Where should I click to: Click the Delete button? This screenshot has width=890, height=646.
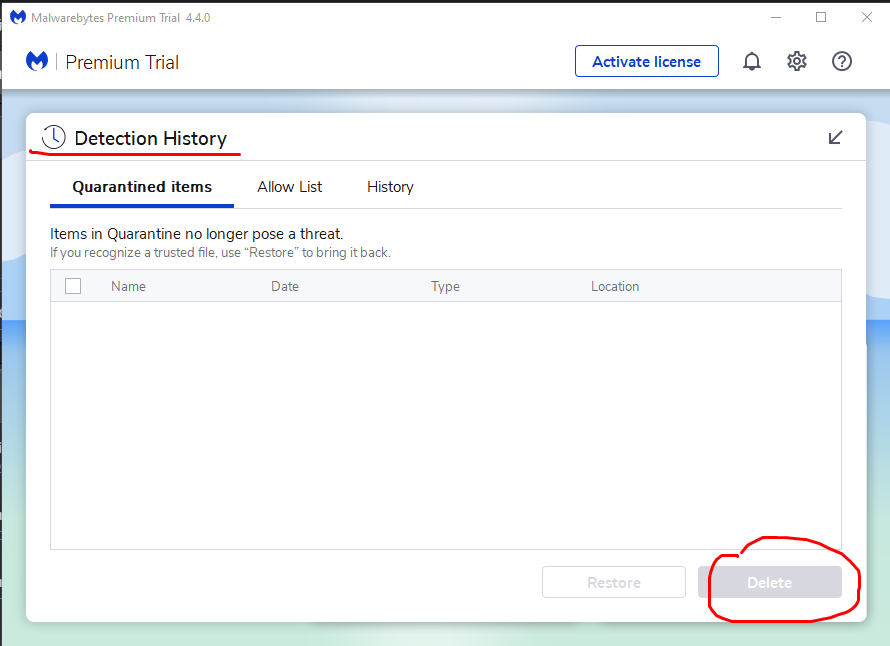coord(770,582)
